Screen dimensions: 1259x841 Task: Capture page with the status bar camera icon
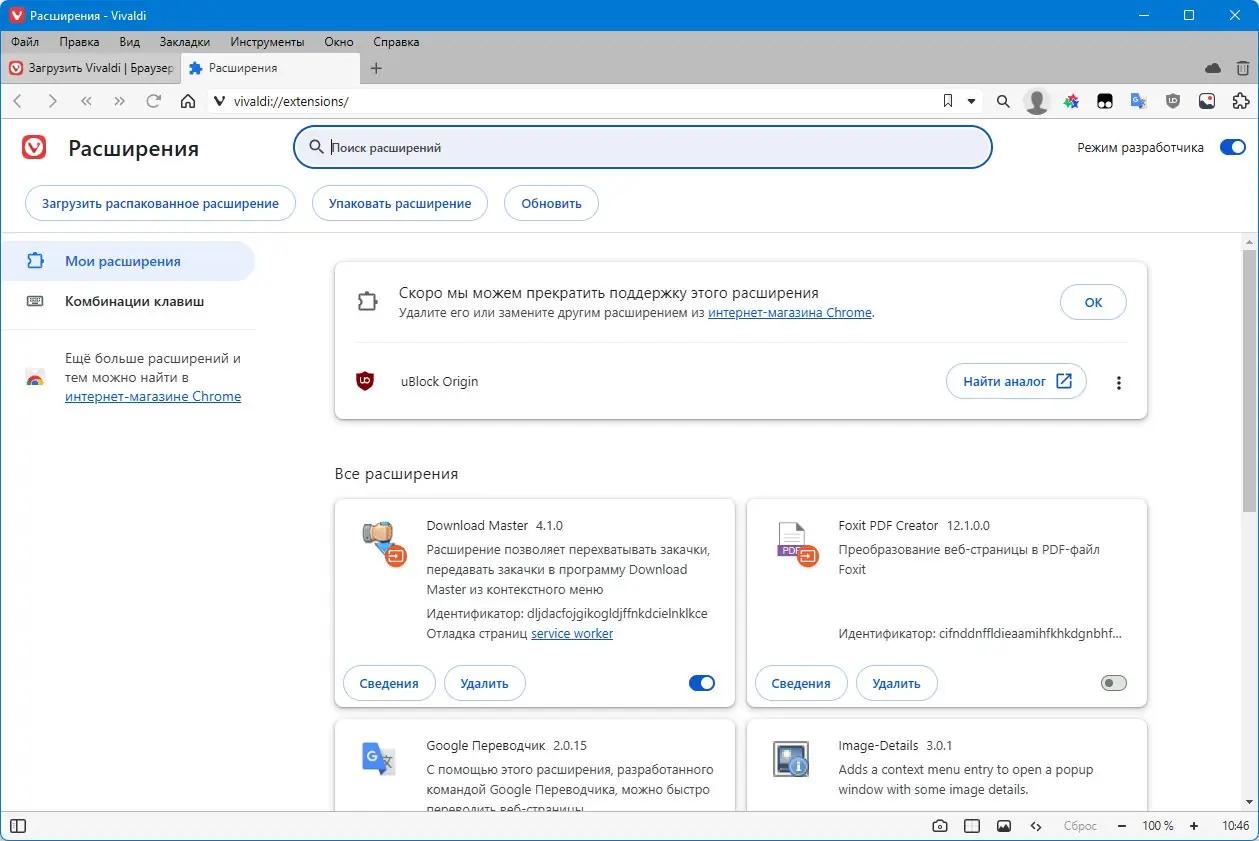tap(940, 826)
